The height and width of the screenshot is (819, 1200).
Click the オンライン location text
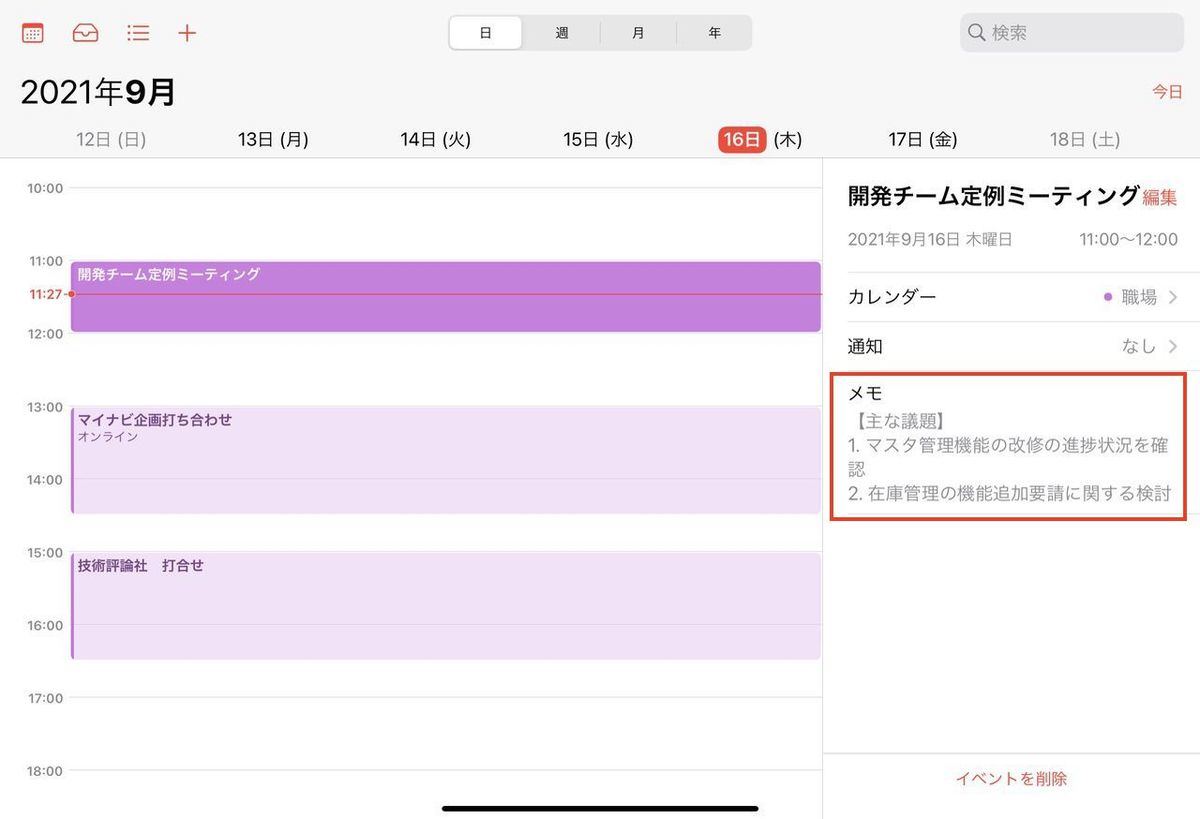pos(108,437)
